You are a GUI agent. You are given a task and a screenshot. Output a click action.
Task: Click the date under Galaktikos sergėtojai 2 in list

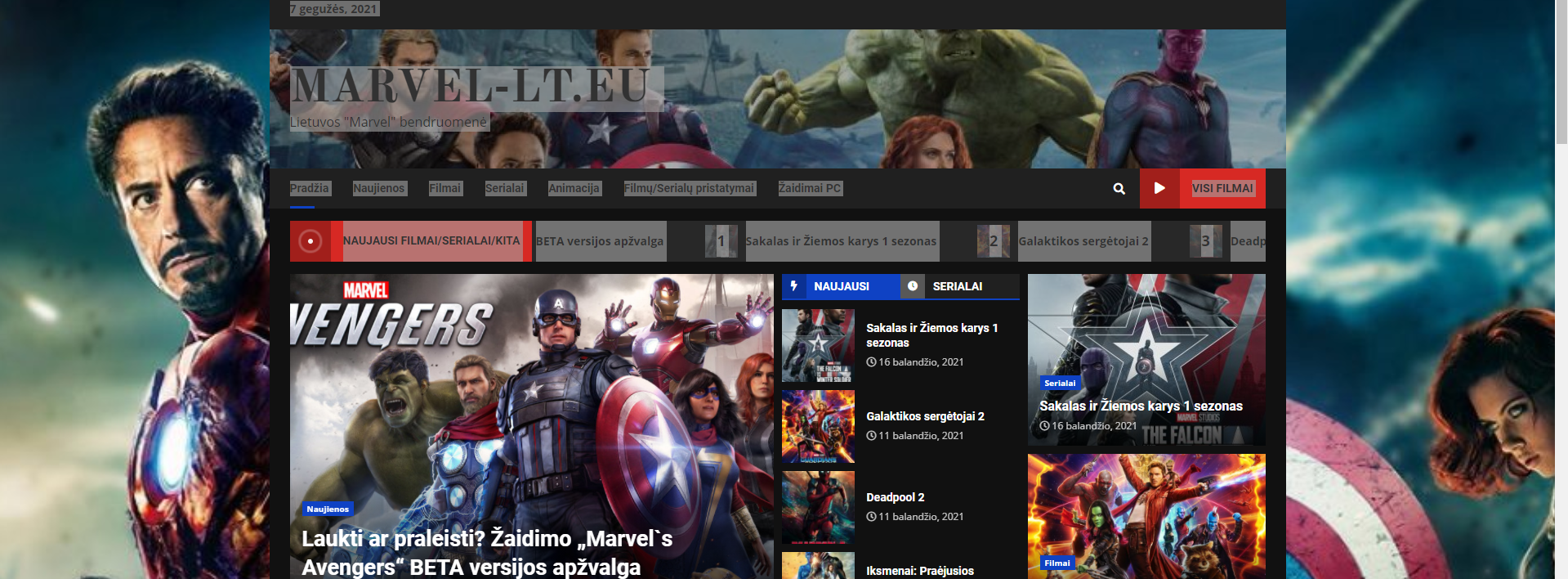tap(915, 436)
